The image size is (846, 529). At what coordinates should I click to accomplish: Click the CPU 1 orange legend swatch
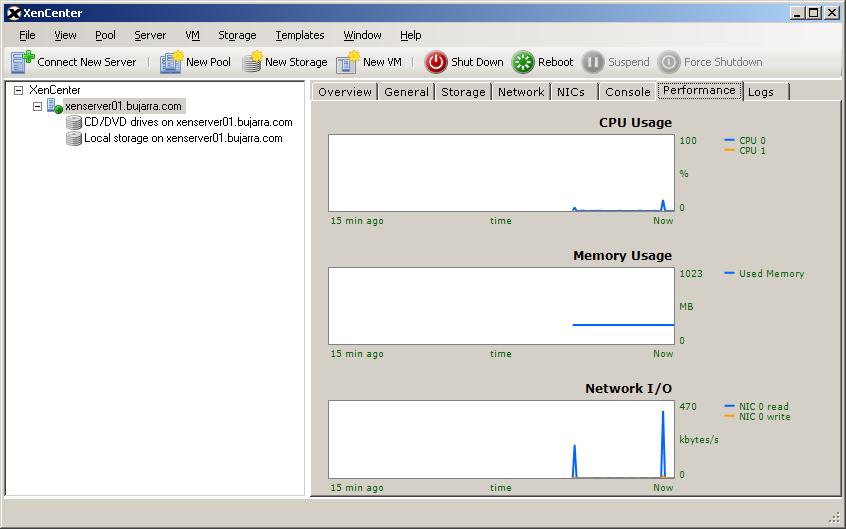pyautogui.click(x=729, y=150)
